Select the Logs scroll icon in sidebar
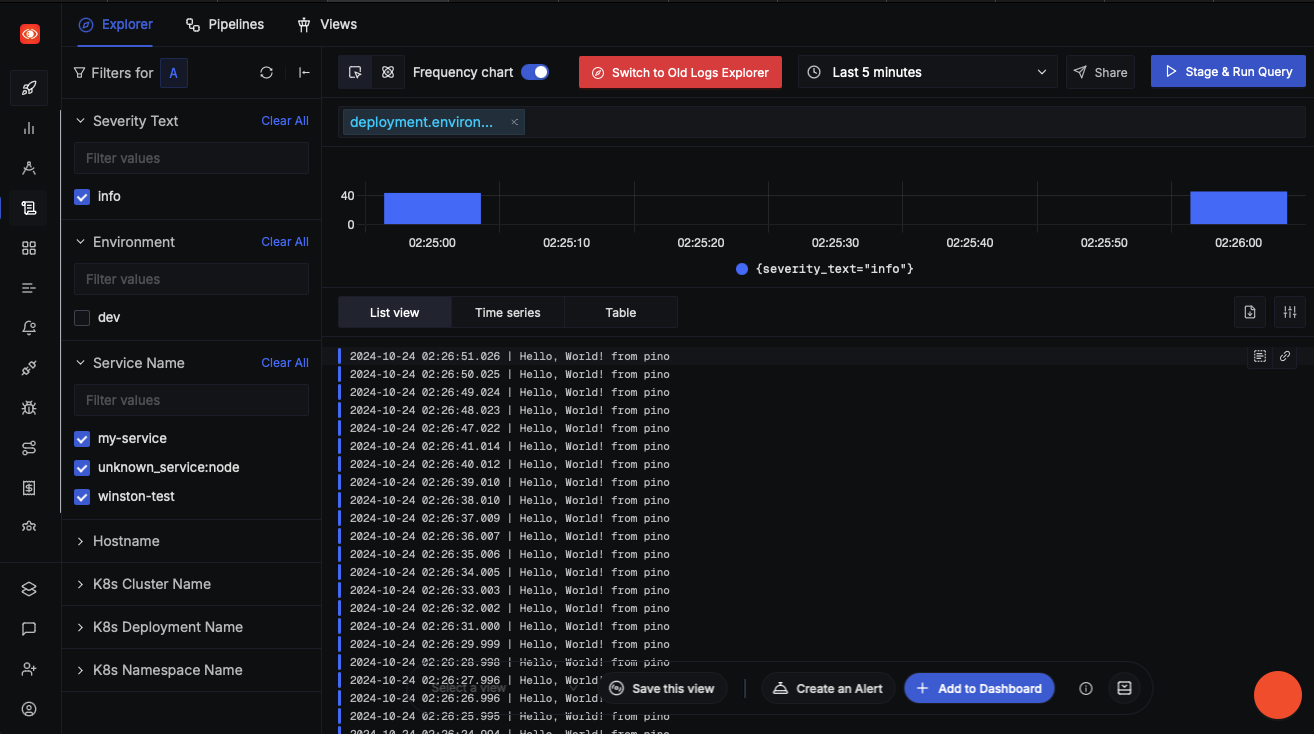 click(29, 208)
